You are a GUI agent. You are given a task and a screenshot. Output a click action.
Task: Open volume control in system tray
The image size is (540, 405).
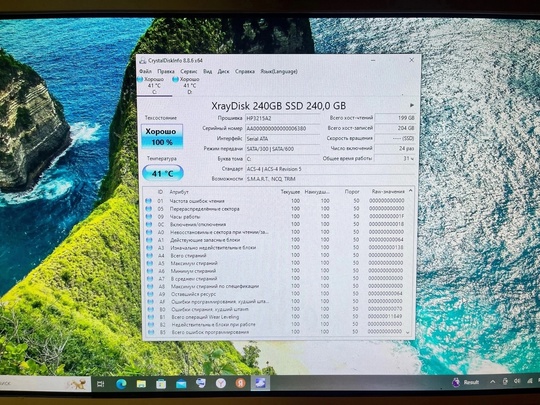coord(517,381)
